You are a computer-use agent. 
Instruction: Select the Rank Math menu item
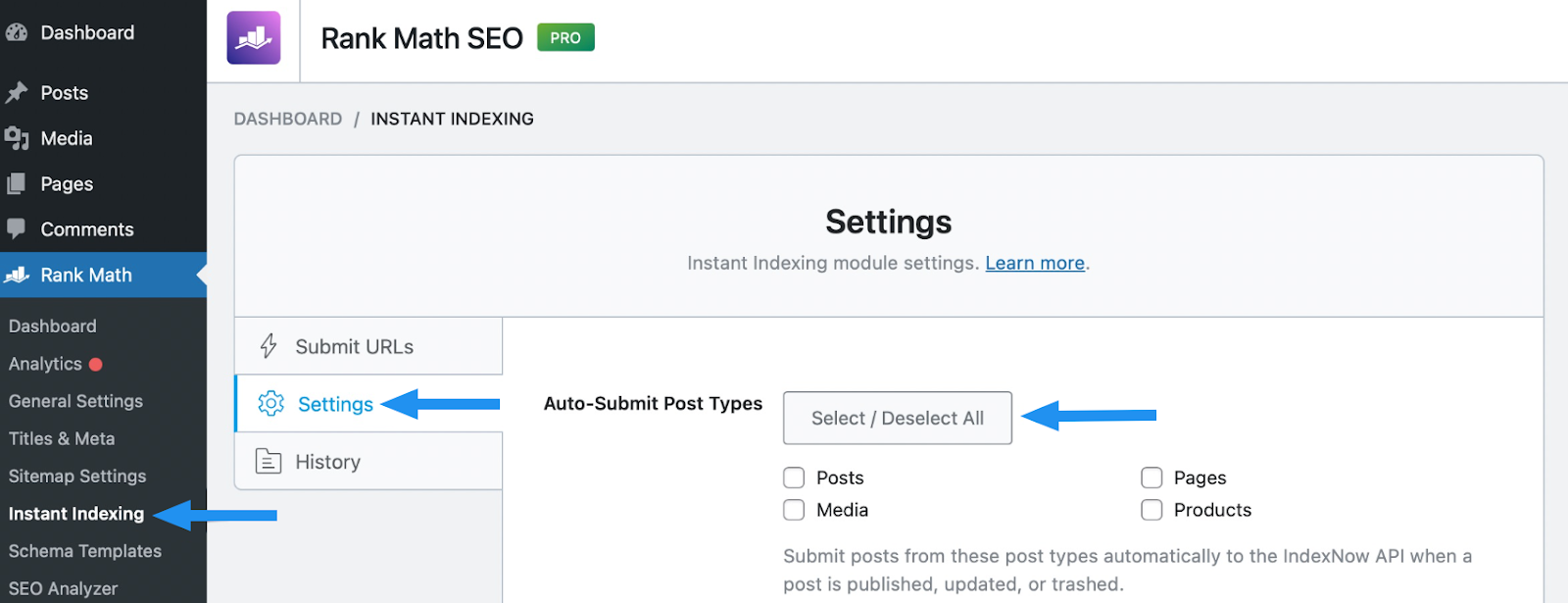pos(103,276)
